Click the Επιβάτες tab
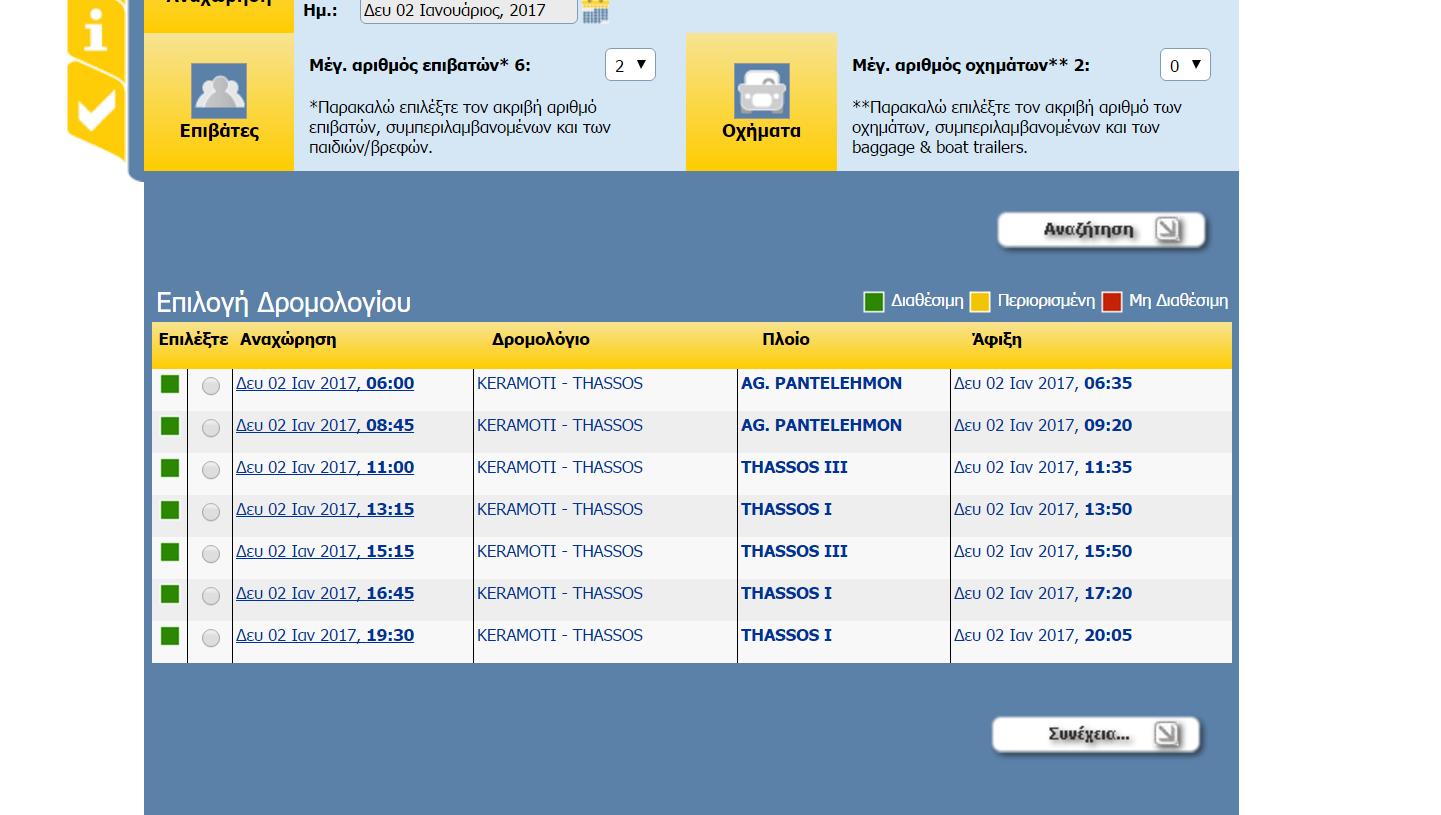This screenshot has height=815, width=1441. click(219, 131)
